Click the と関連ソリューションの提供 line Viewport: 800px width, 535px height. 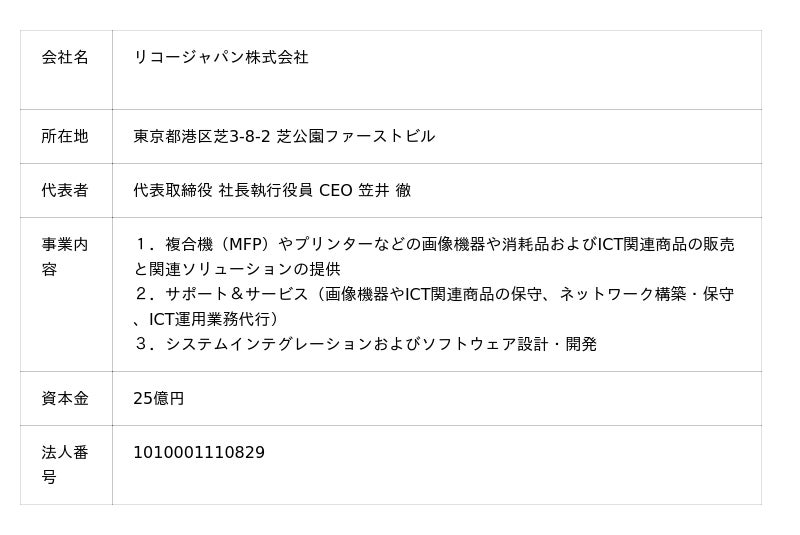point(237,269)
